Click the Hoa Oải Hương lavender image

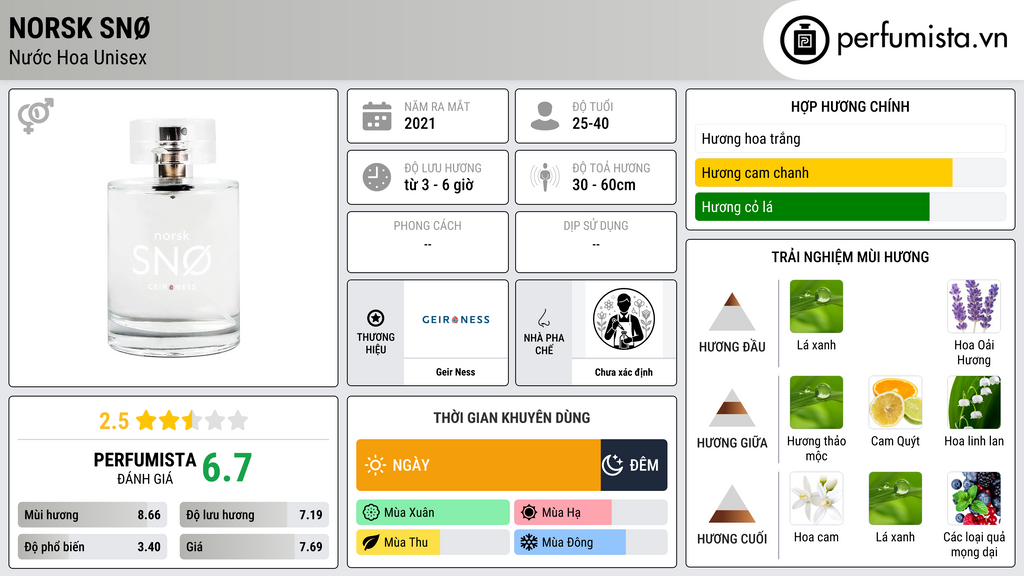pos(974,306)
